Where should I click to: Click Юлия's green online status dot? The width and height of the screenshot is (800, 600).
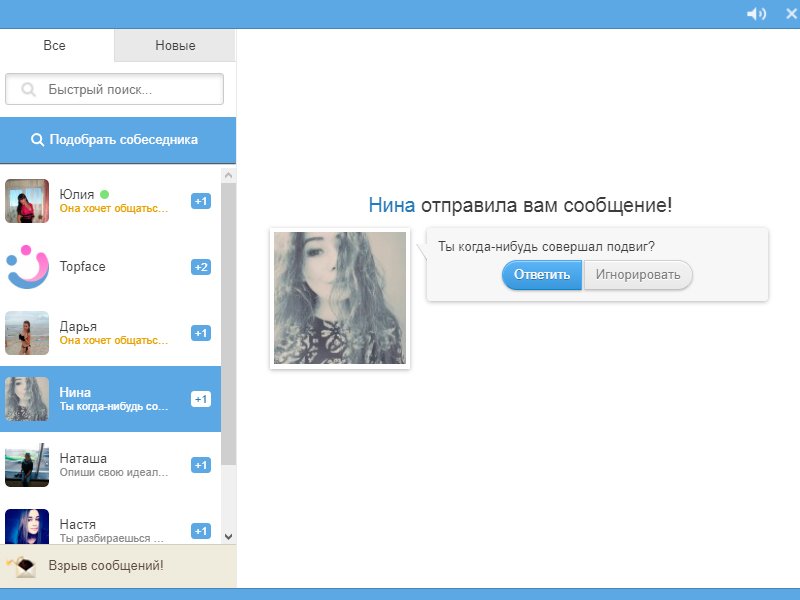[105, 194]
